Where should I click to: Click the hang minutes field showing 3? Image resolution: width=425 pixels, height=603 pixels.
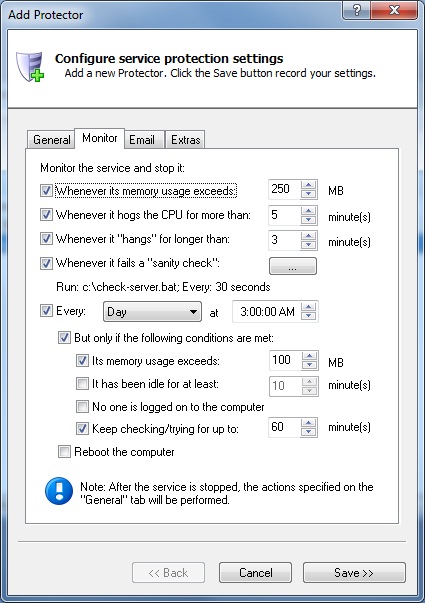[285, 240]
